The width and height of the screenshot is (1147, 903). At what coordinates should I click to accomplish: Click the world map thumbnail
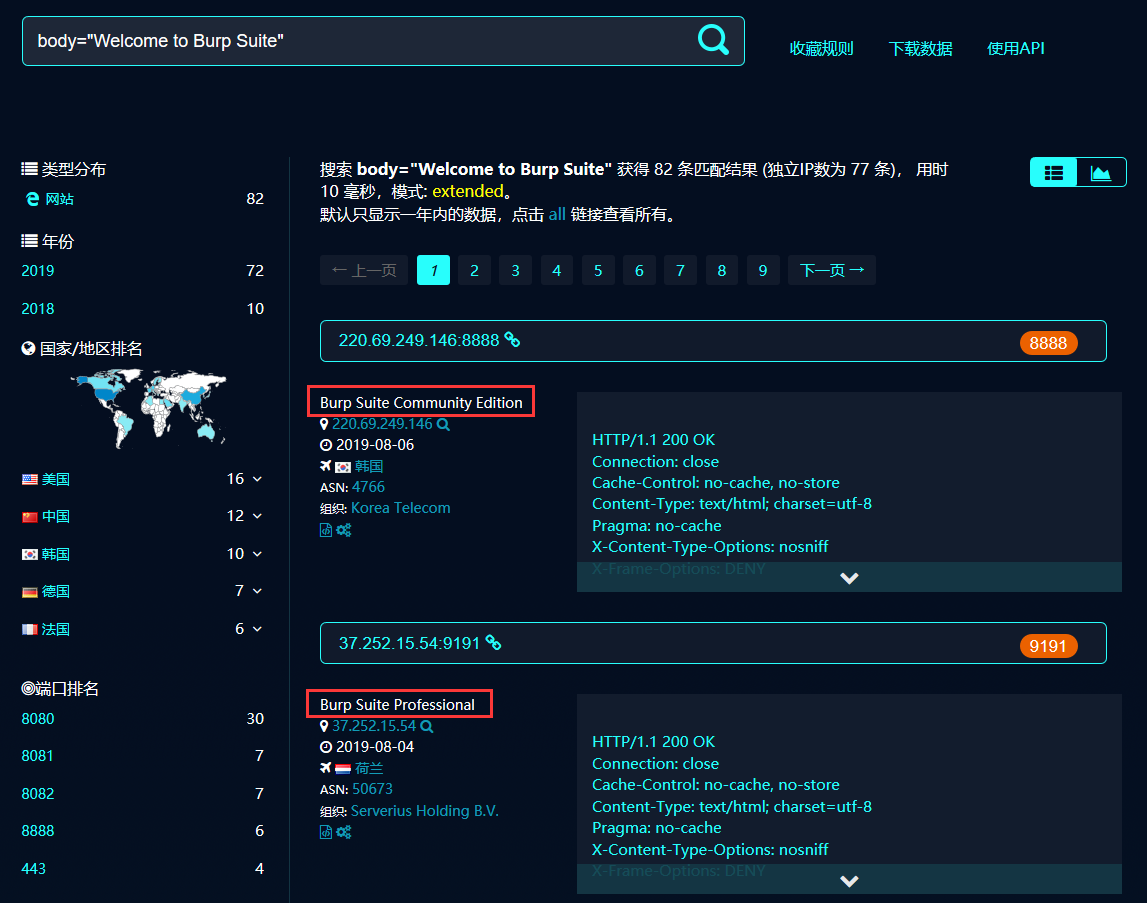tap(148, 408)
